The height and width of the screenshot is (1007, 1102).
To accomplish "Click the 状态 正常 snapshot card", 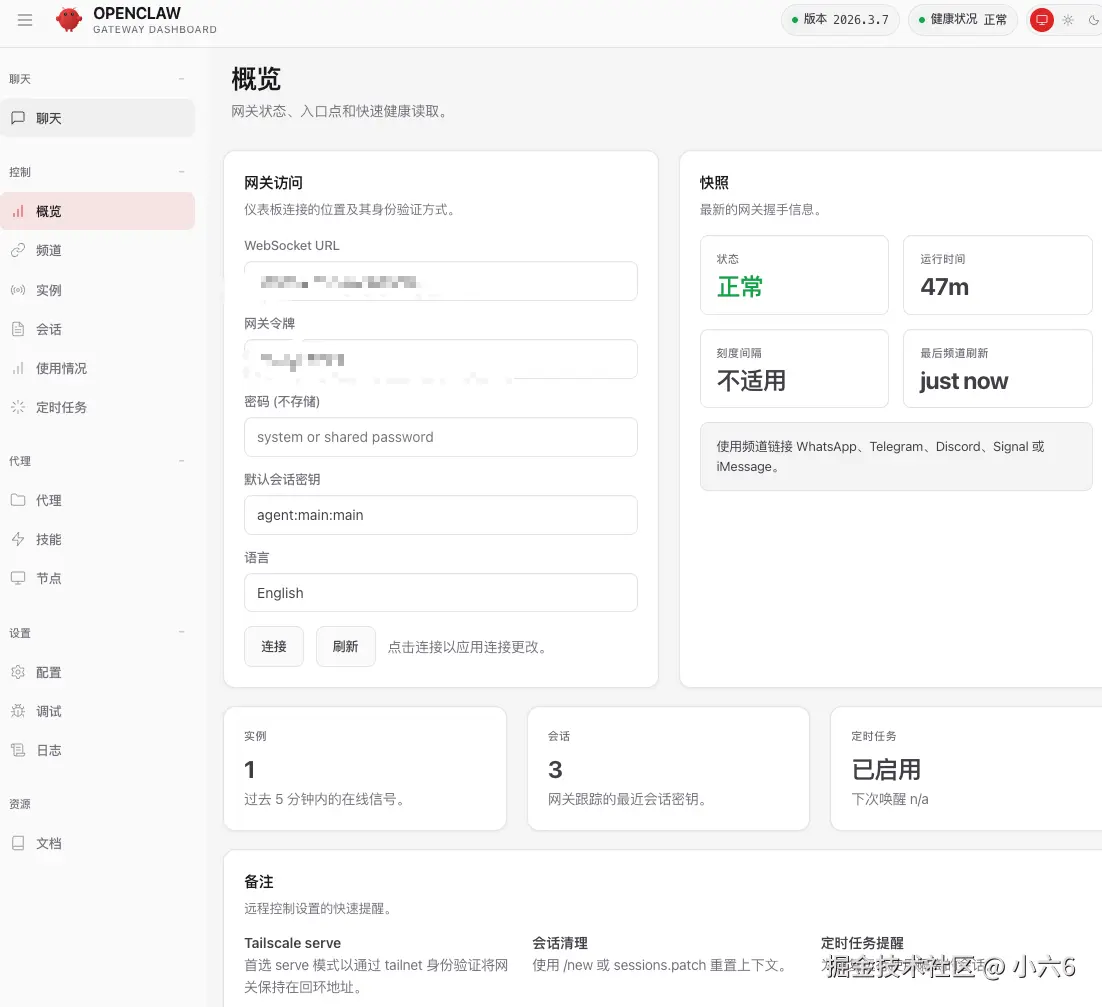I will (794, 275).
